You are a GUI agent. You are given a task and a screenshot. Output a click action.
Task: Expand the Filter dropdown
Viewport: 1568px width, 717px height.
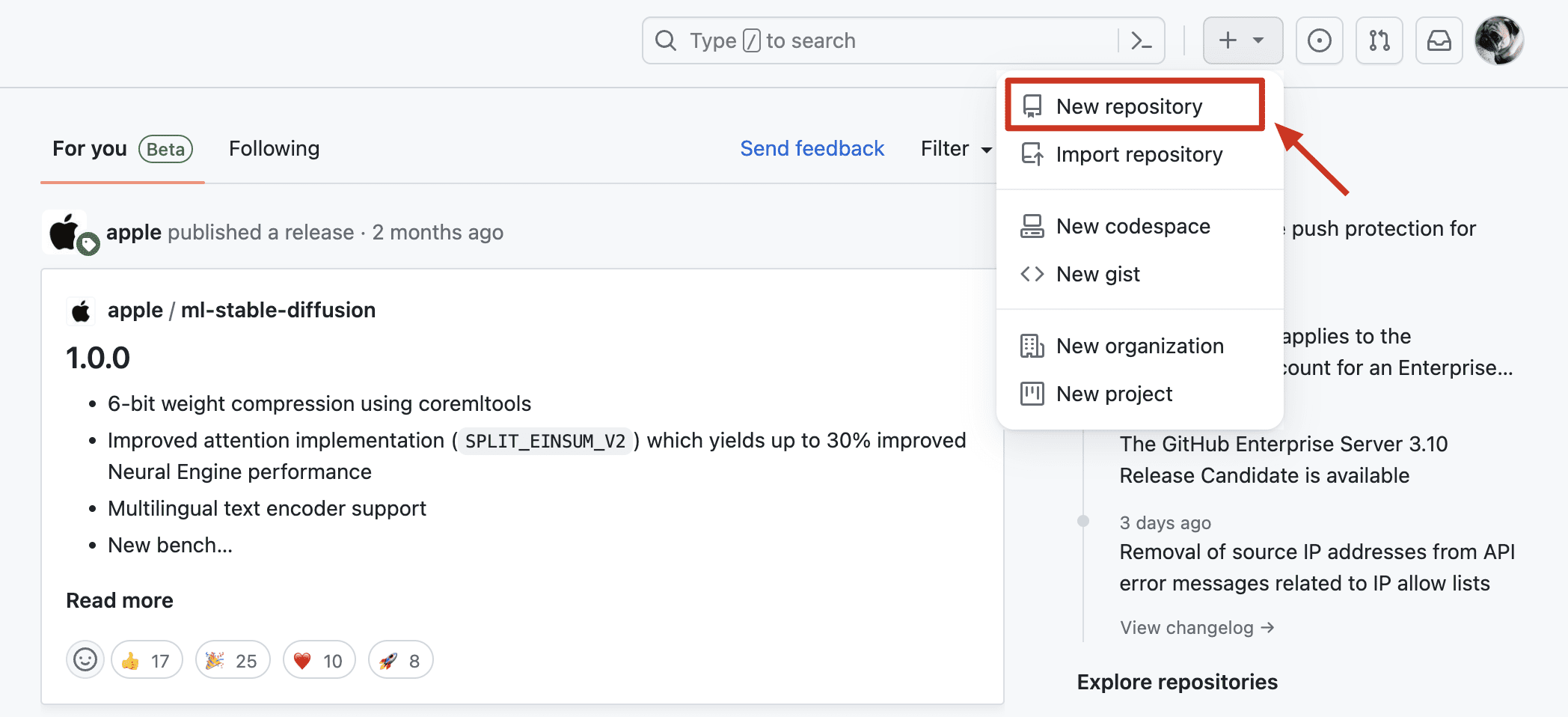956,149
